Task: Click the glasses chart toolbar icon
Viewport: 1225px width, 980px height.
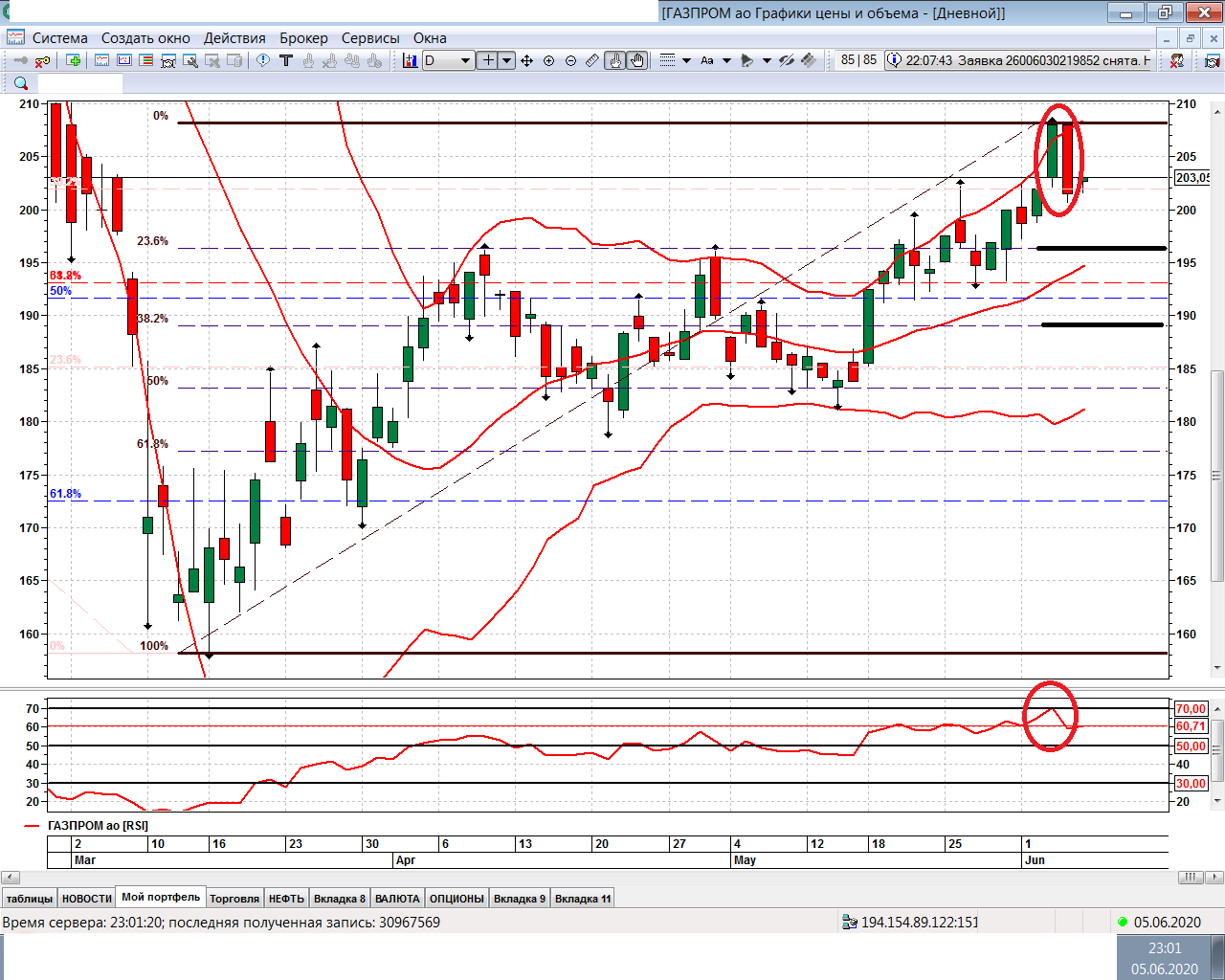Action: 168,60
